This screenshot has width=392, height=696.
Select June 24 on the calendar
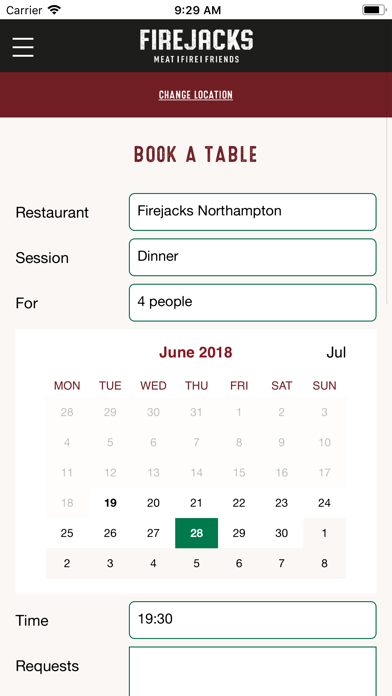click(325, 503)
